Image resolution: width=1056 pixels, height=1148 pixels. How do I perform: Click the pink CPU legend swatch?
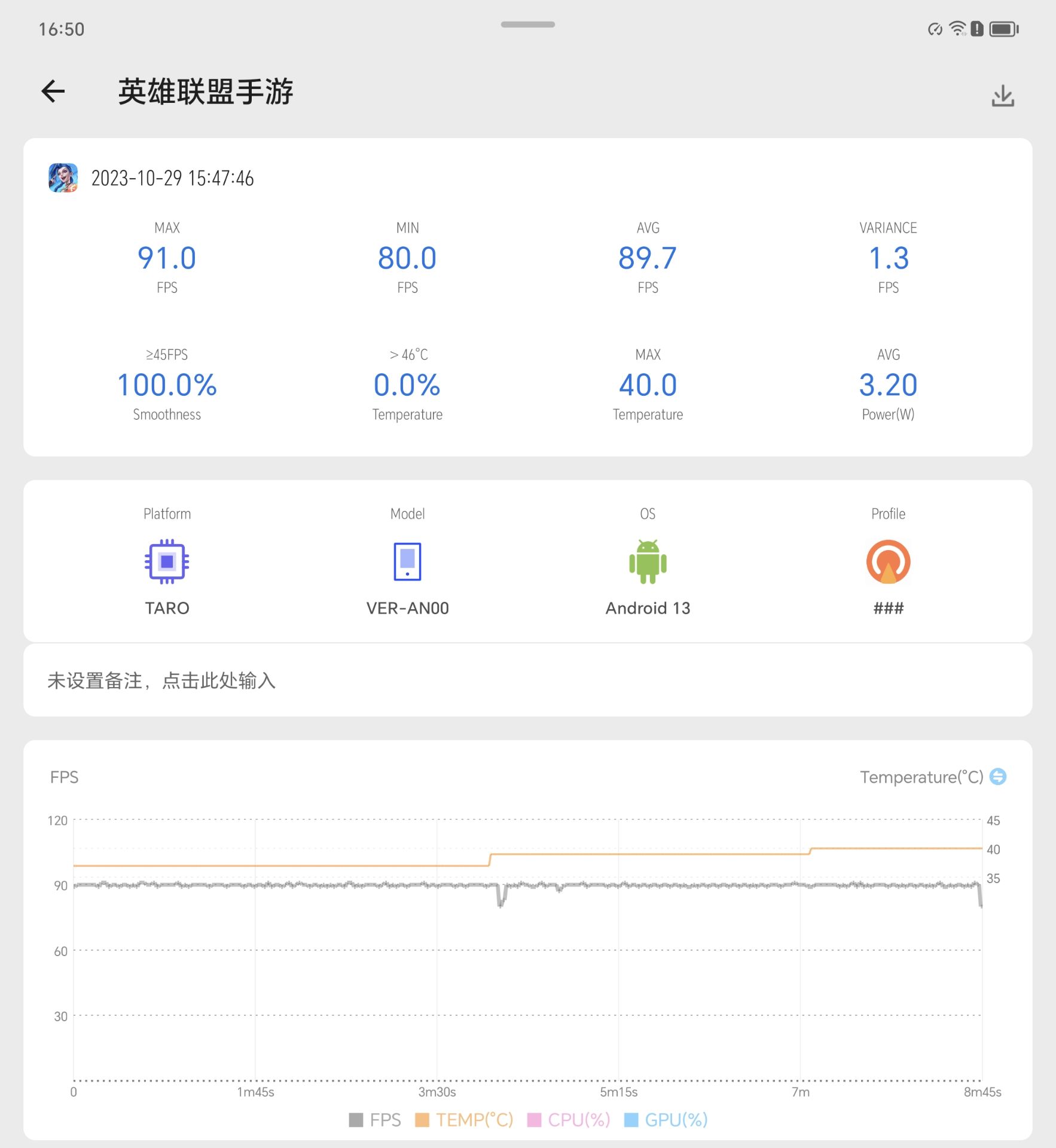(x=534, y=1120)
